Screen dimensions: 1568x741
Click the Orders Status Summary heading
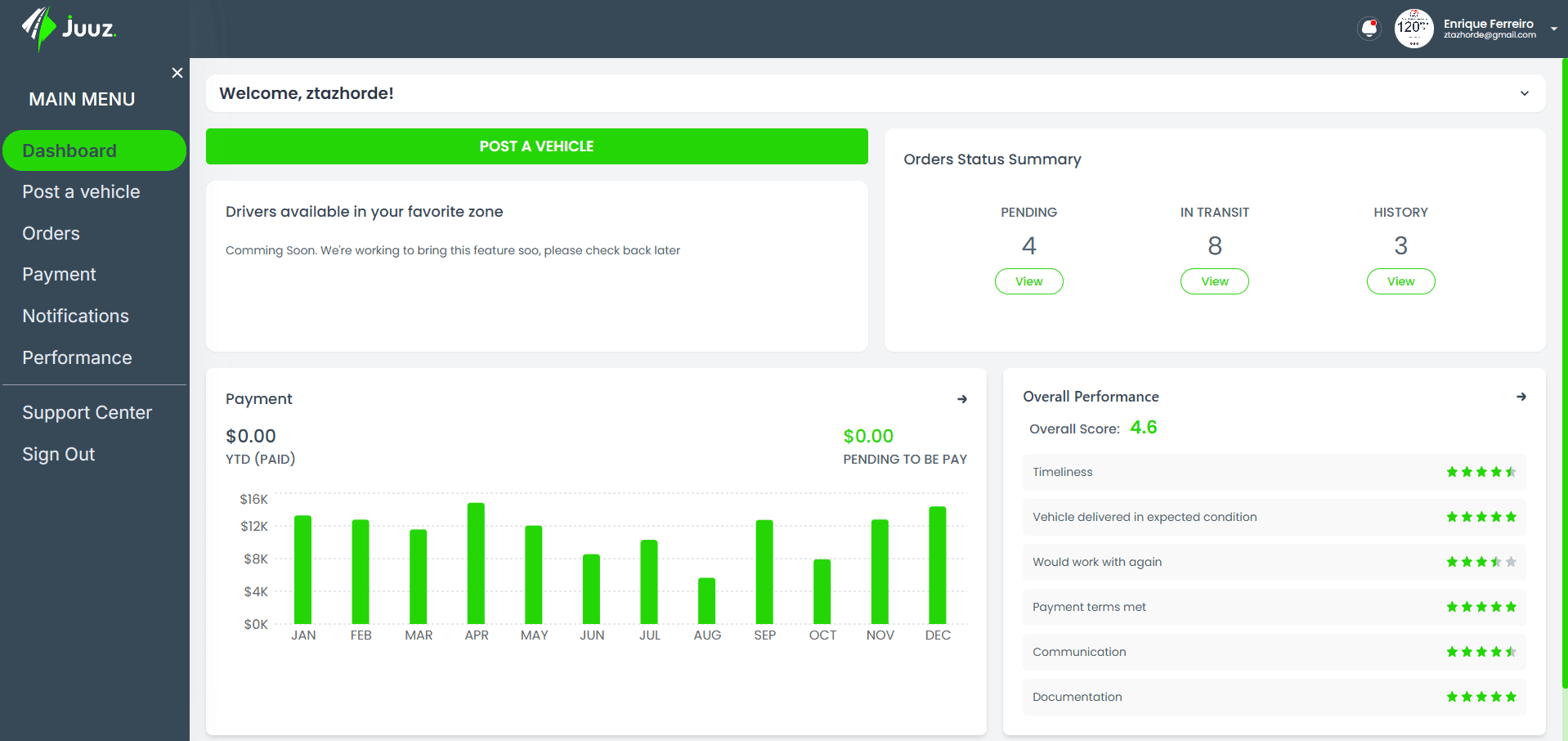tap(992, 159)
